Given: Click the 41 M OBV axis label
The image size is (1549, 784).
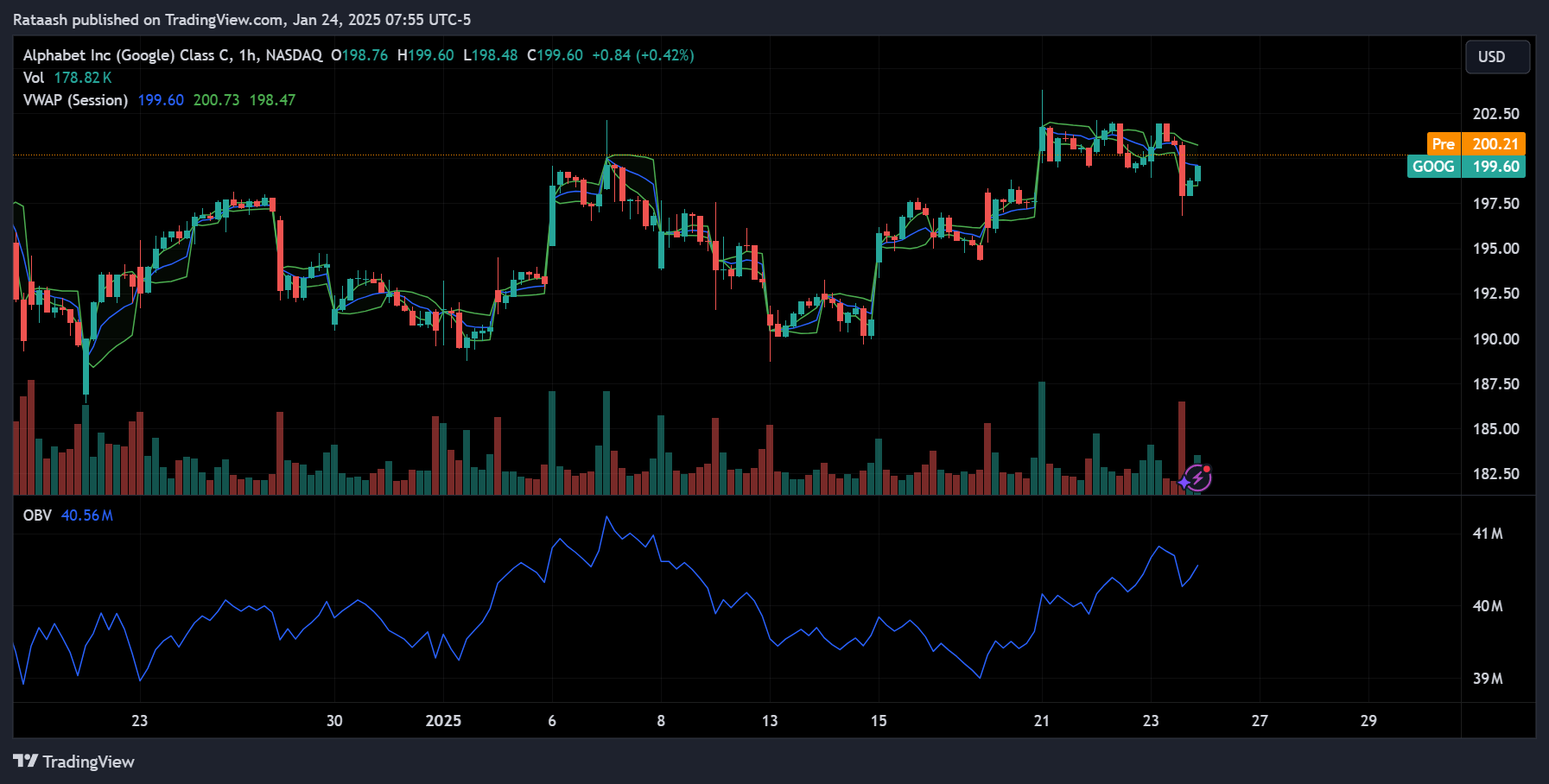Looking at the screenshot, I should [x=1488, y=534].
